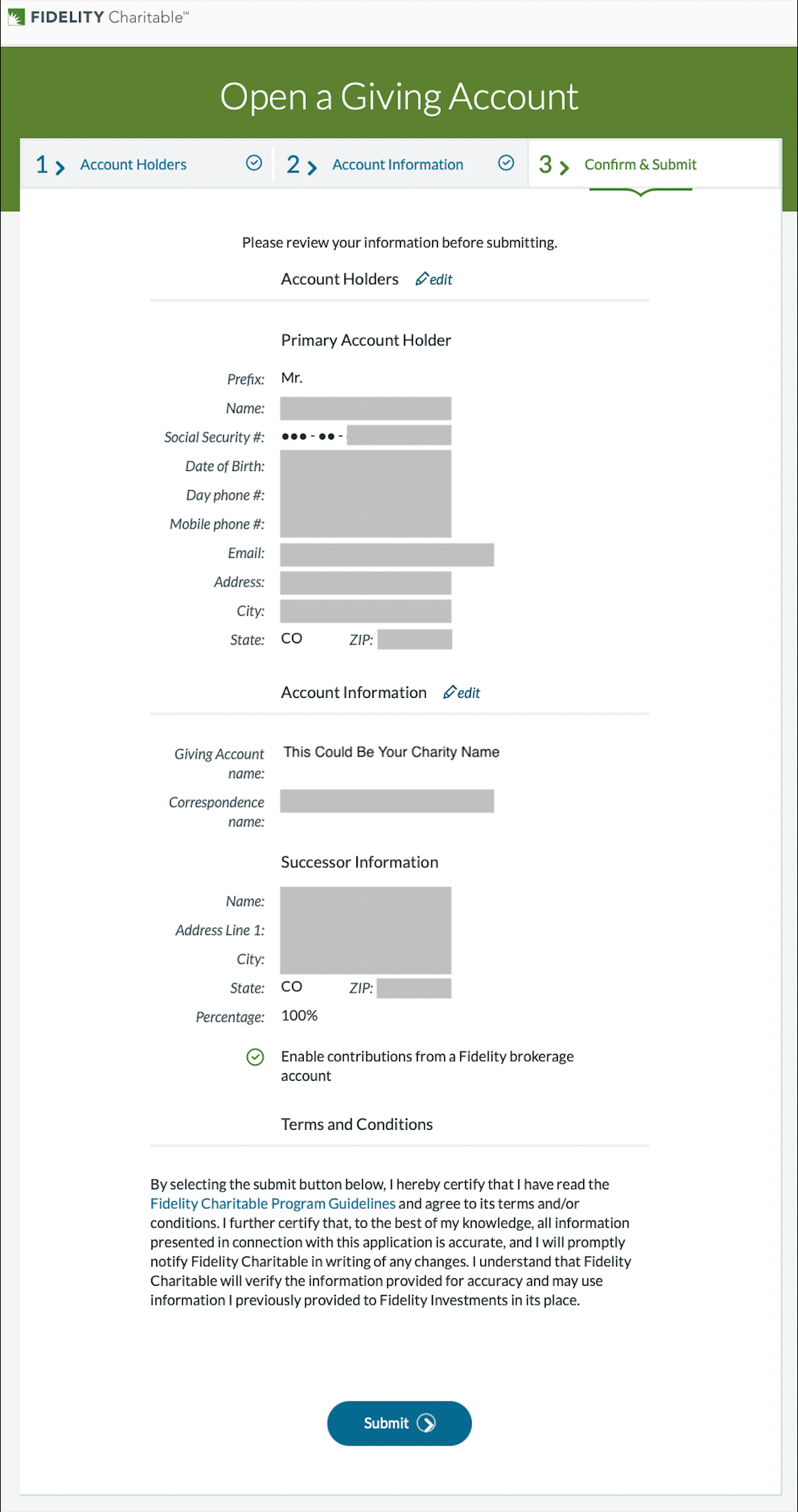The image size is (798, 1512).
Task: Open the Fidelity Charitable Program Guidelines link
Action: click(x=273, y=1203)
